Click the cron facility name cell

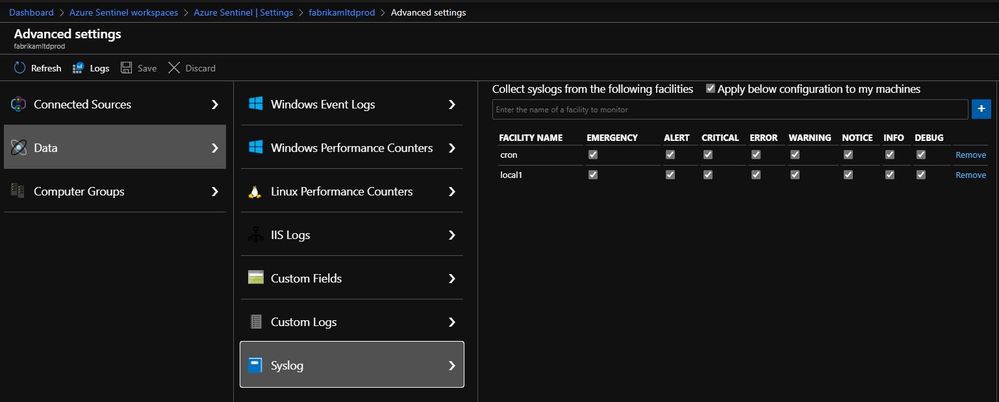[x=508, y=155]
